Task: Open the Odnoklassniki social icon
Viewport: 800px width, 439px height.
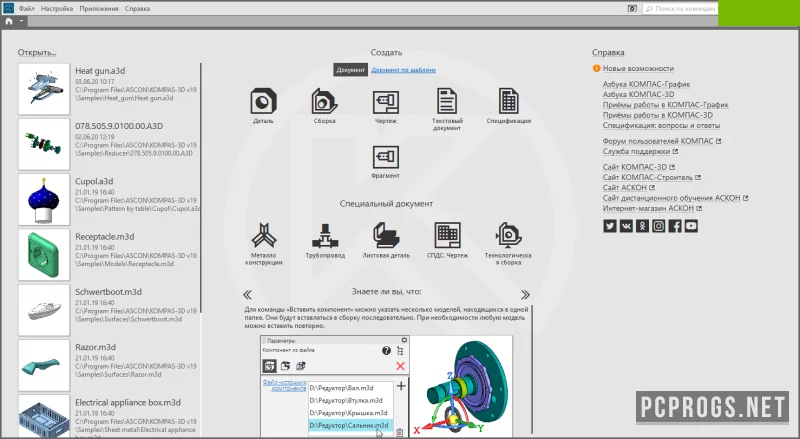Action: click(642, 226)
